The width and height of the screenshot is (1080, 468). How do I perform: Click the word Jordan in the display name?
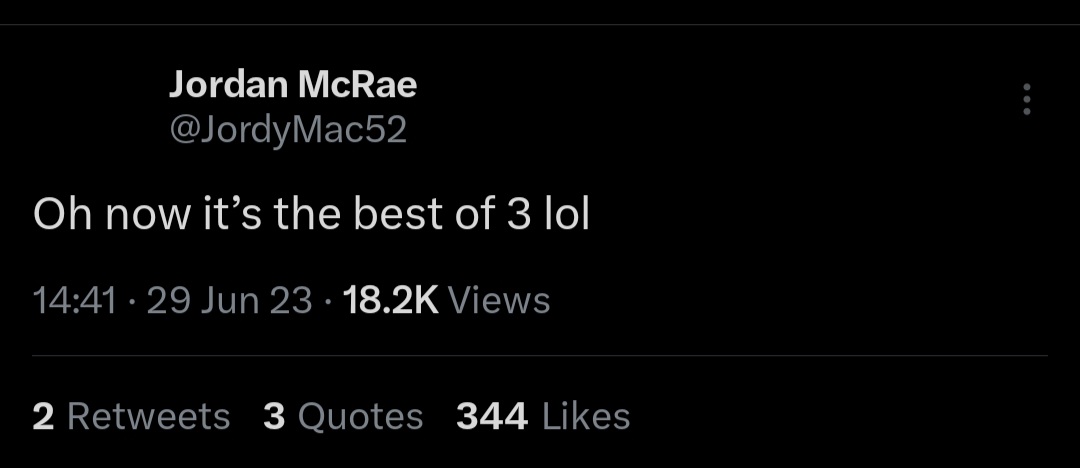[x=228, y=85]
